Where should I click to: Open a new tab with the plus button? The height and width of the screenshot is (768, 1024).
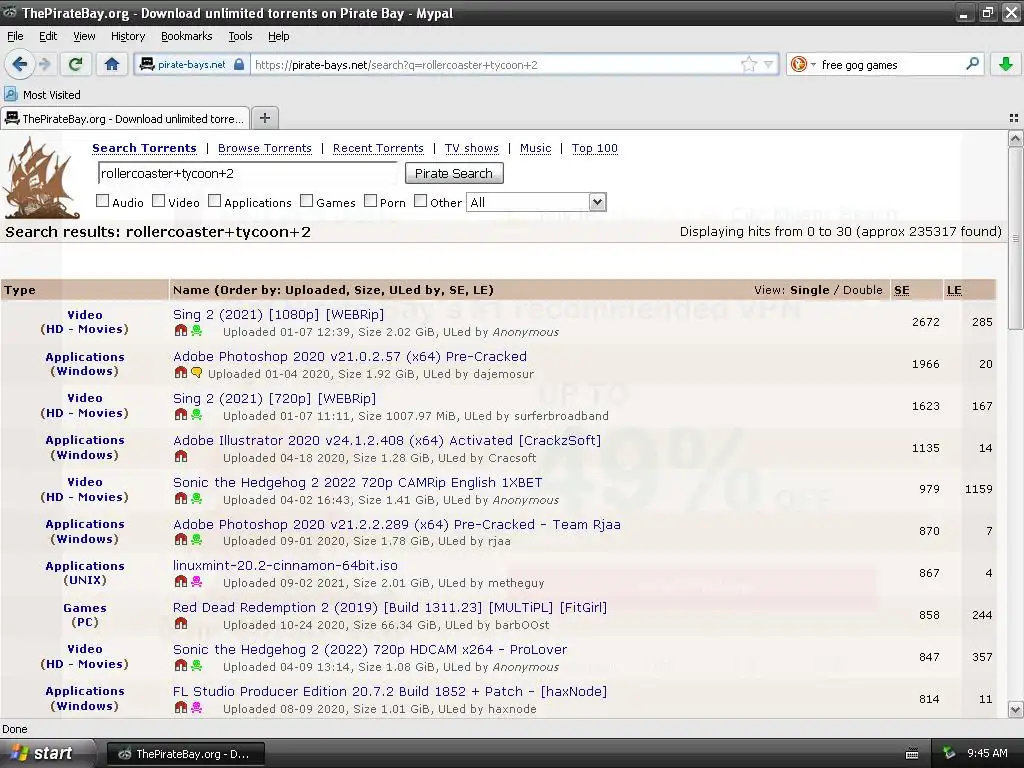264,118
